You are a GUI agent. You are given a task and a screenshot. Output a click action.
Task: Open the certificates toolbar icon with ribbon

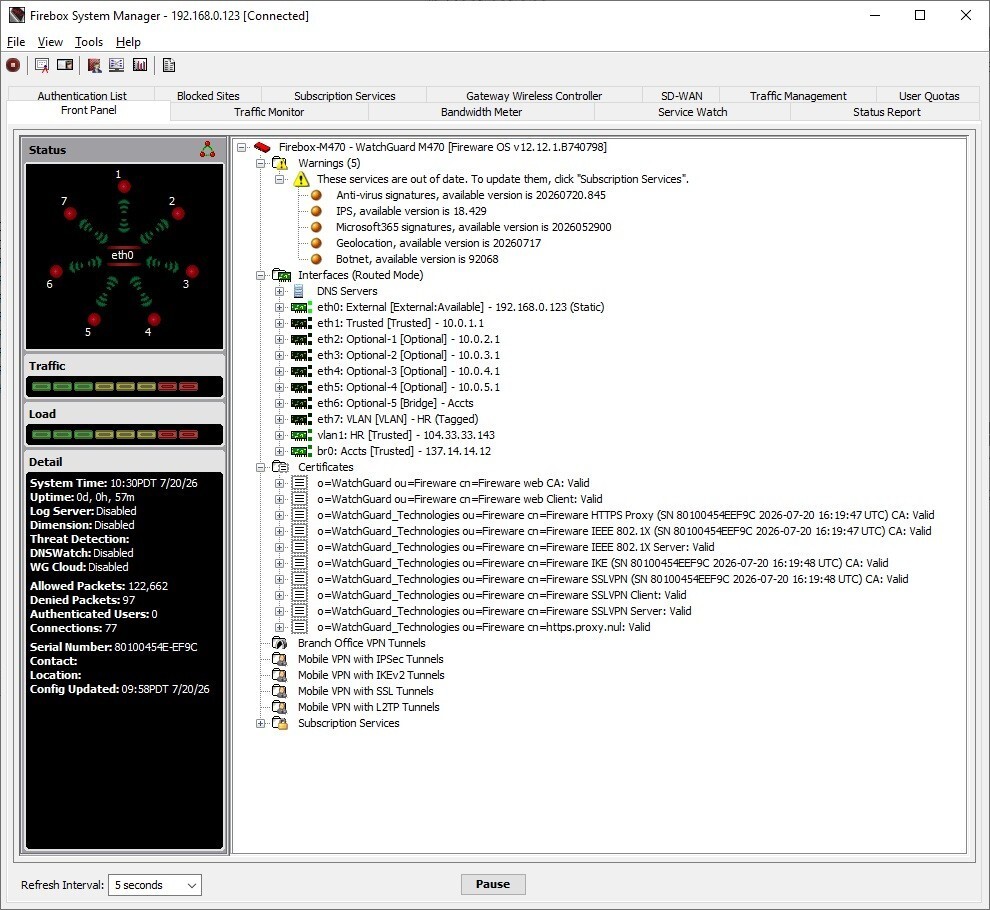pyautogui.click(x=42, y=65)
